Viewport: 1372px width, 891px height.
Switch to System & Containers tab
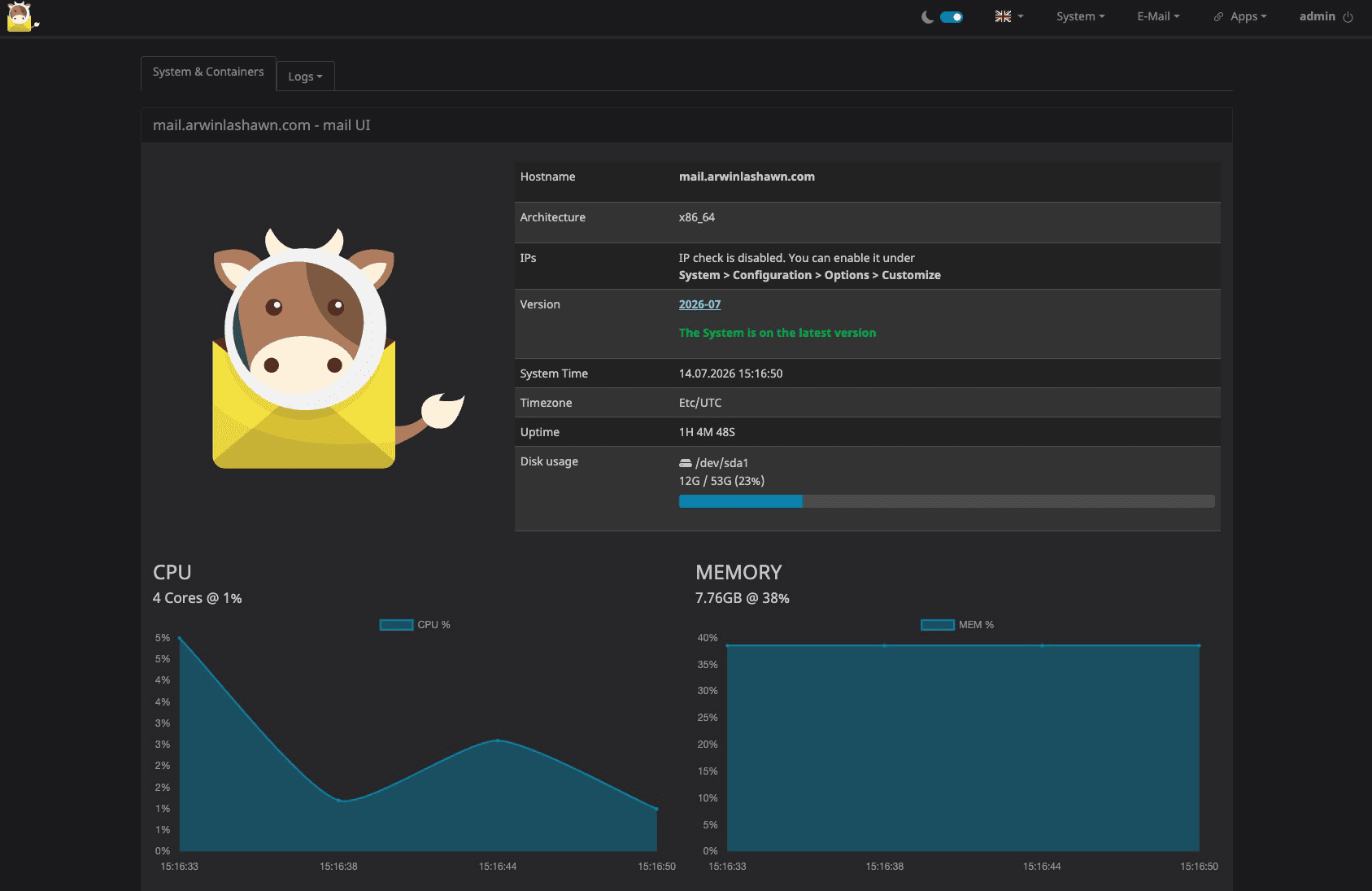click(208, 72)
